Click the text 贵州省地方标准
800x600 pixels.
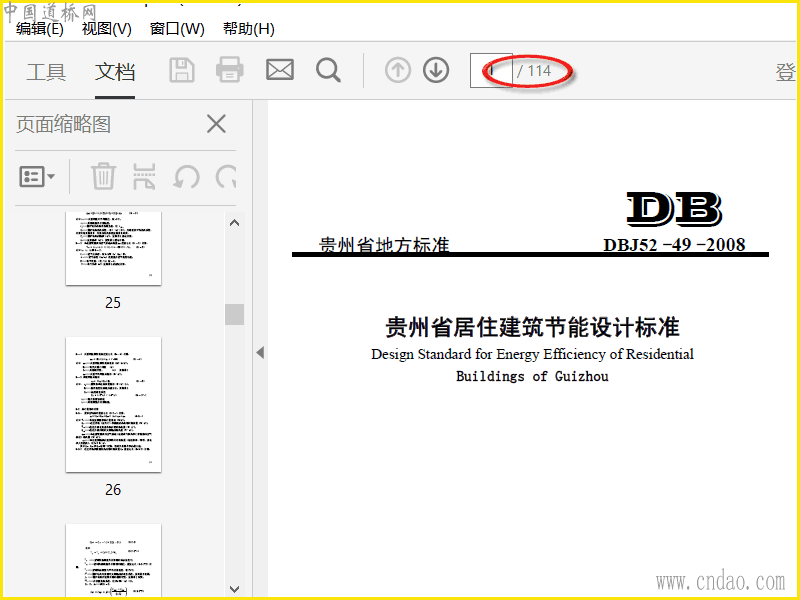384,245
